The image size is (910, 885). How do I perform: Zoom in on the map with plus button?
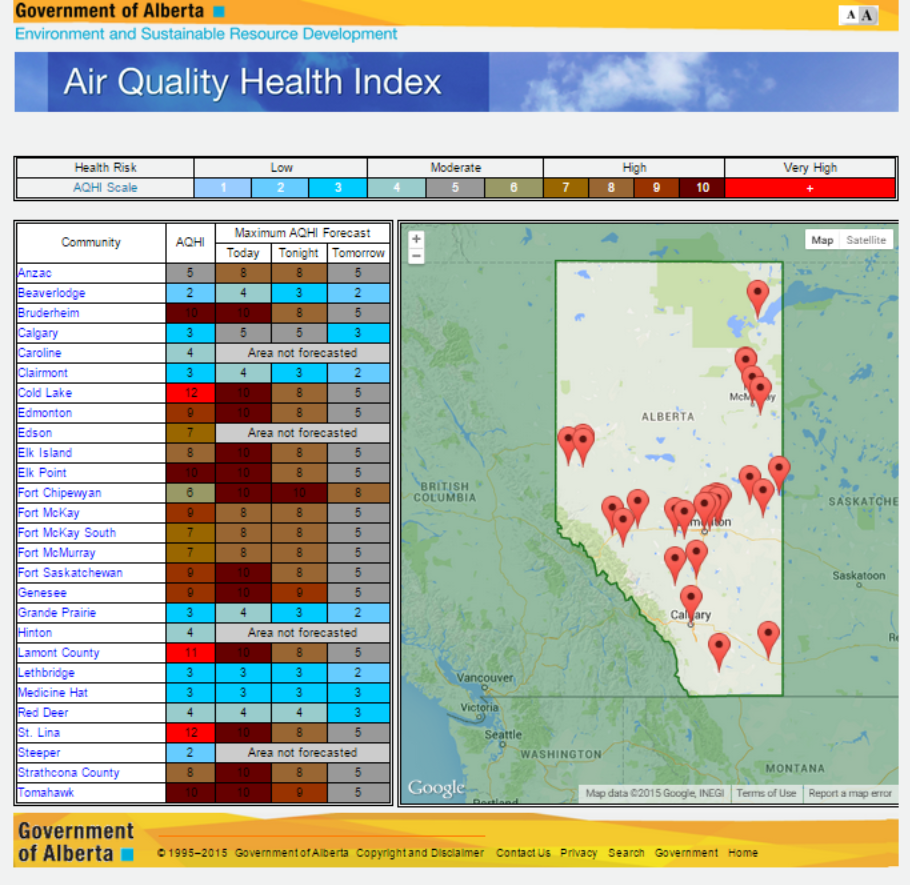coord(416,239)
